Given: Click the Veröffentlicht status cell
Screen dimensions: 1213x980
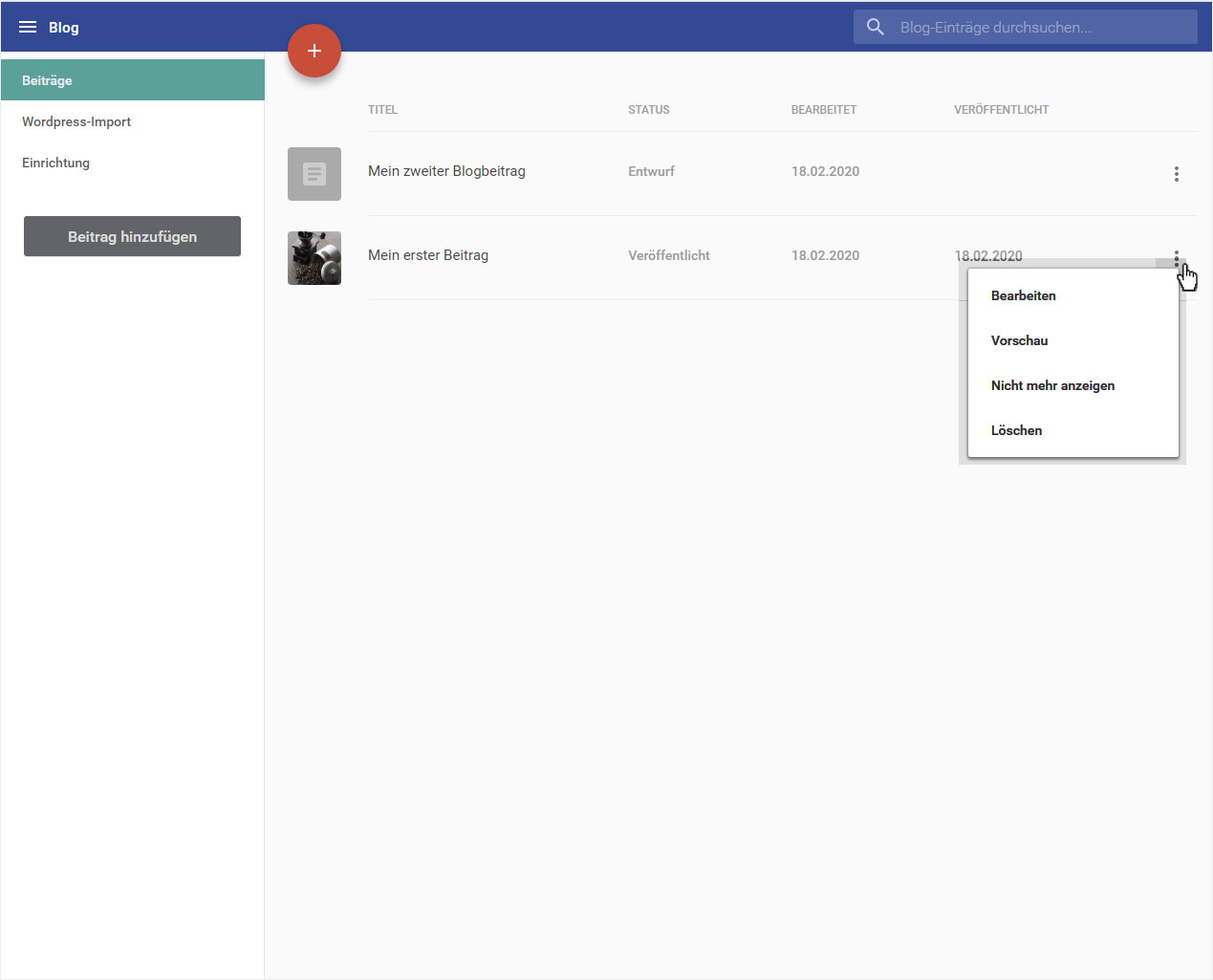Looking at the screenshot, I should pyautogui.click(x=669, y=255).
